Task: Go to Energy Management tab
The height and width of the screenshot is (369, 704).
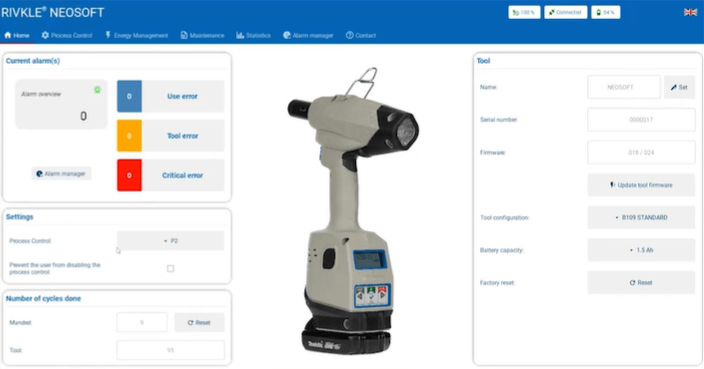Action: (x=136, y=35)
